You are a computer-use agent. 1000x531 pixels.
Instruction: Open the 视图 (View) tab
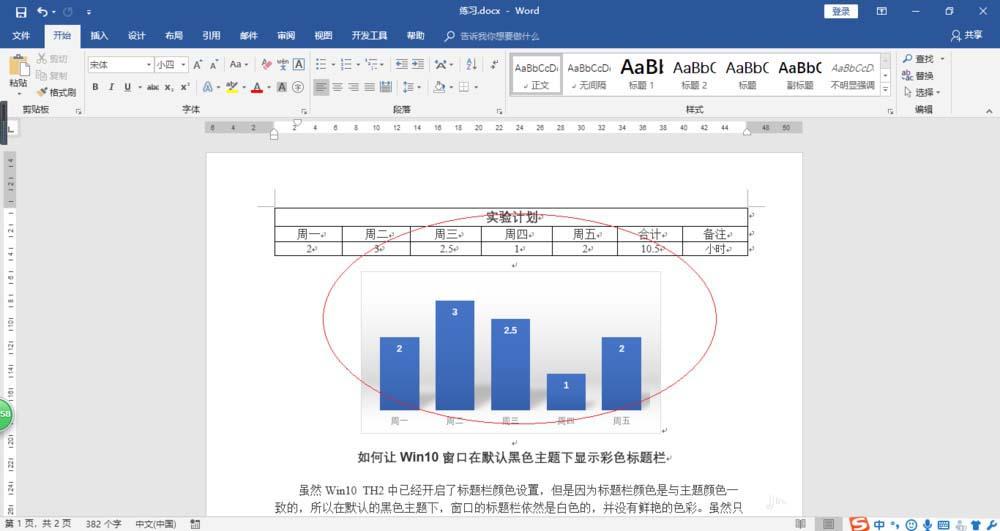click(323, 36)
